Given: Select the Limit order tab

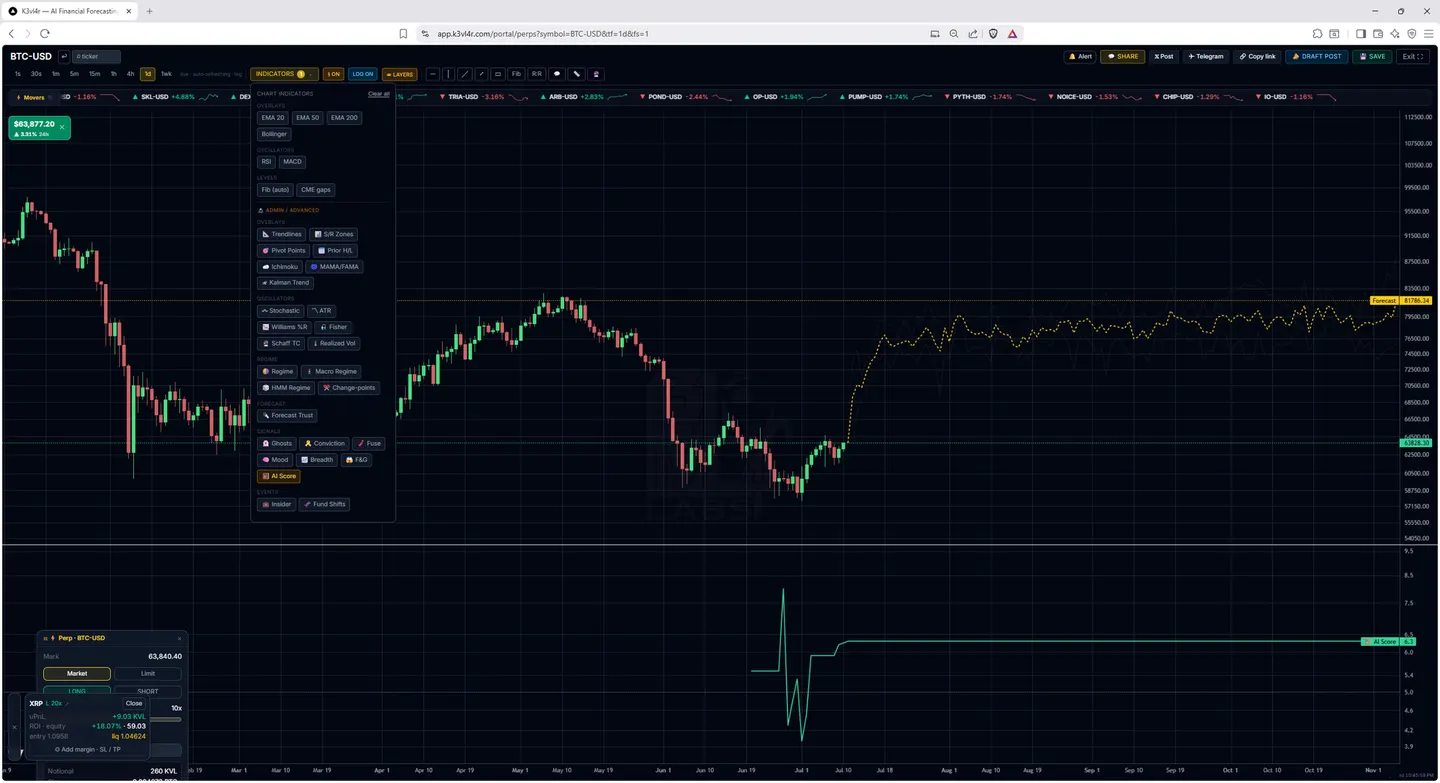Looking at the screenshot, I should [148, 674].
